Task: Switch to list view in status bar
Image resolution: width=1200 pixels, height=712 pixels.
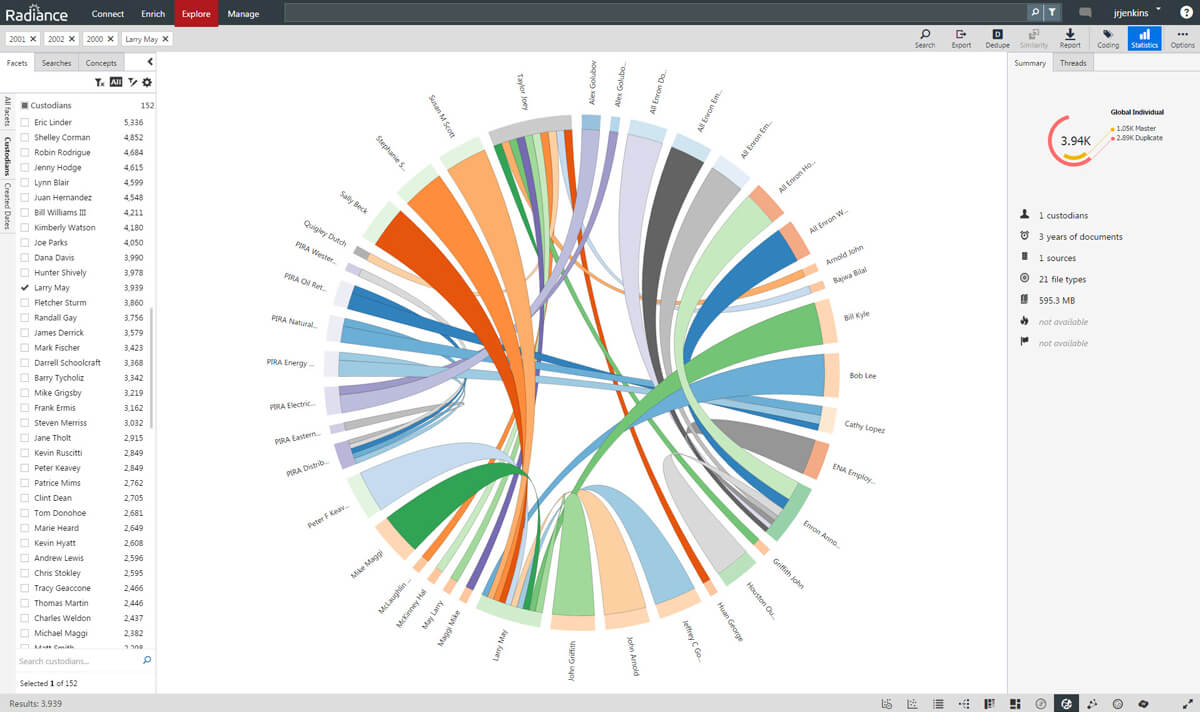Action: 938,703
